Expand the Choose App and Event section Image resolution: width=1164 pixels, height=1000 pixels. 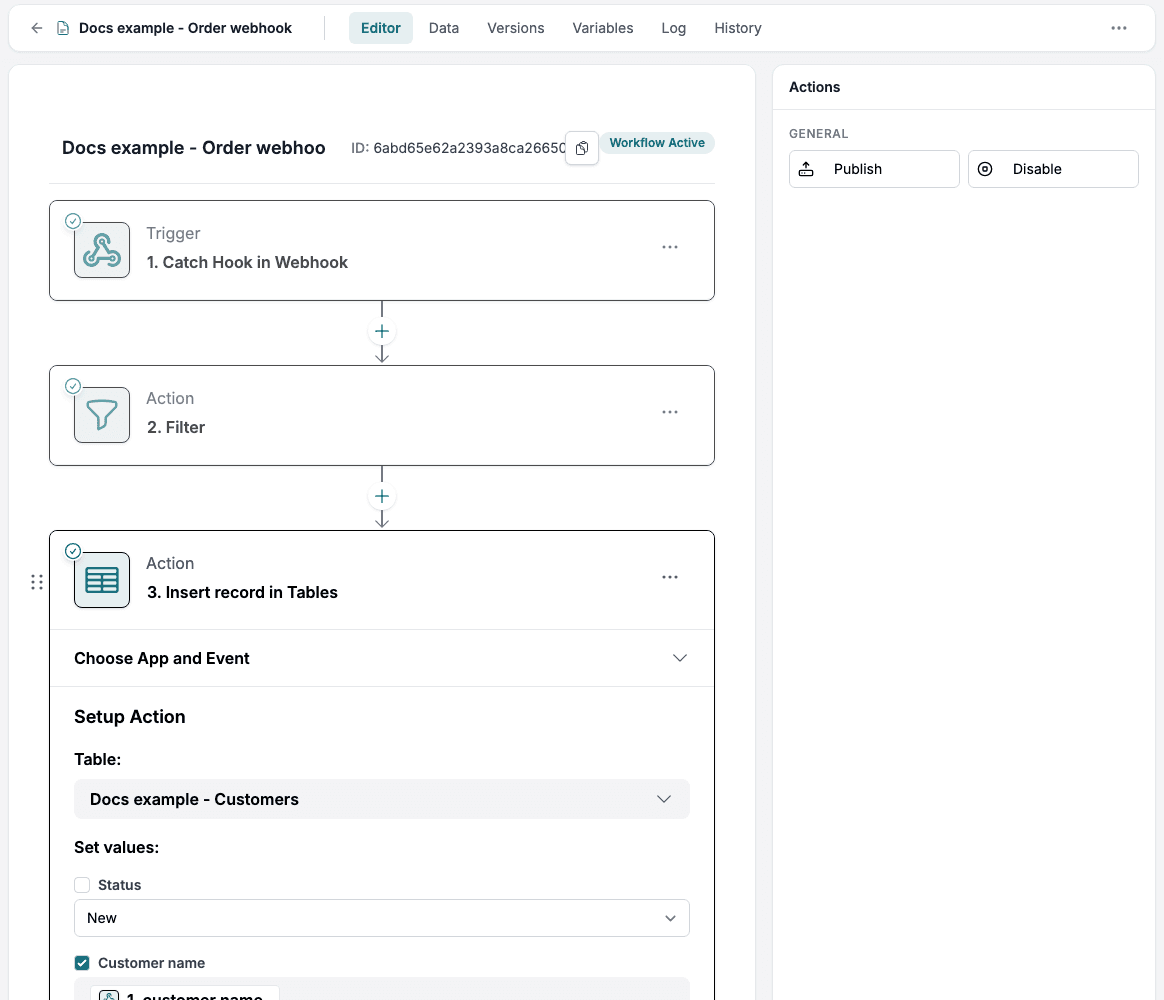[x=382, y=658]
